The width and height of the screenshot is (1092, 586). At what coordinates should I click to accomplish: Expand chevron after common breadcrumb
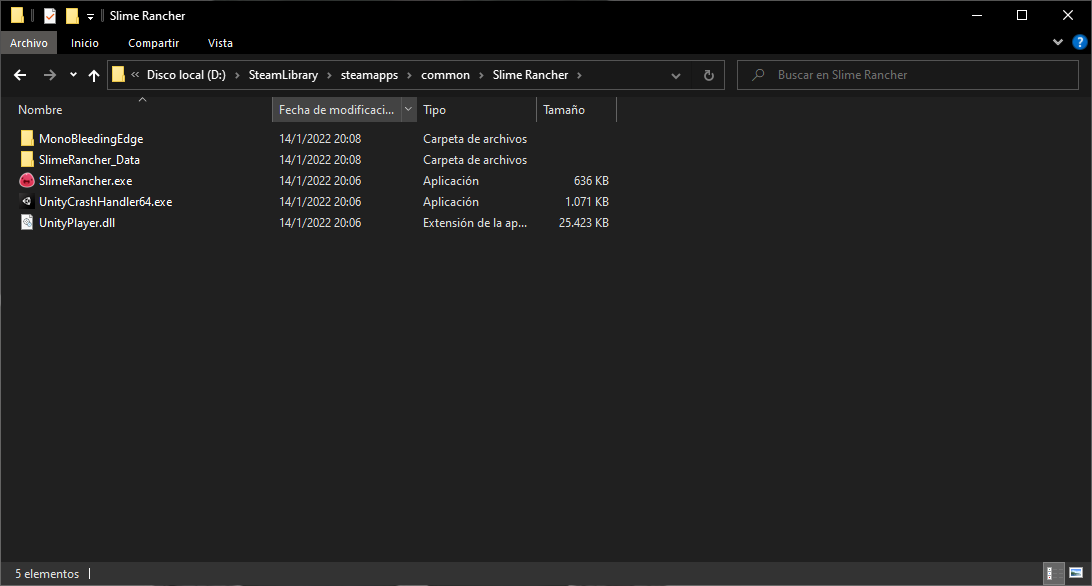(x=481, y=75)
